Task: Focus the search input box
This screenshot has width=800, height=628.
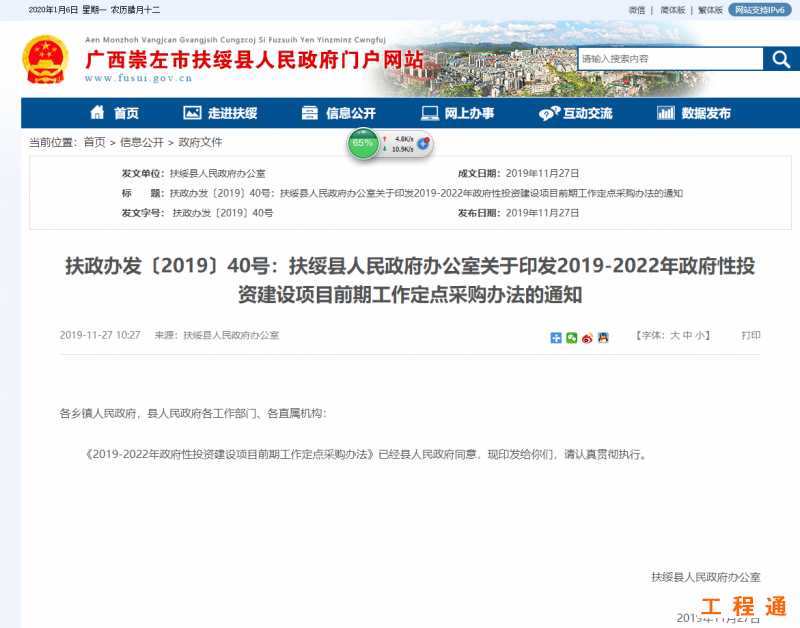Action: (x=668, y=59)
